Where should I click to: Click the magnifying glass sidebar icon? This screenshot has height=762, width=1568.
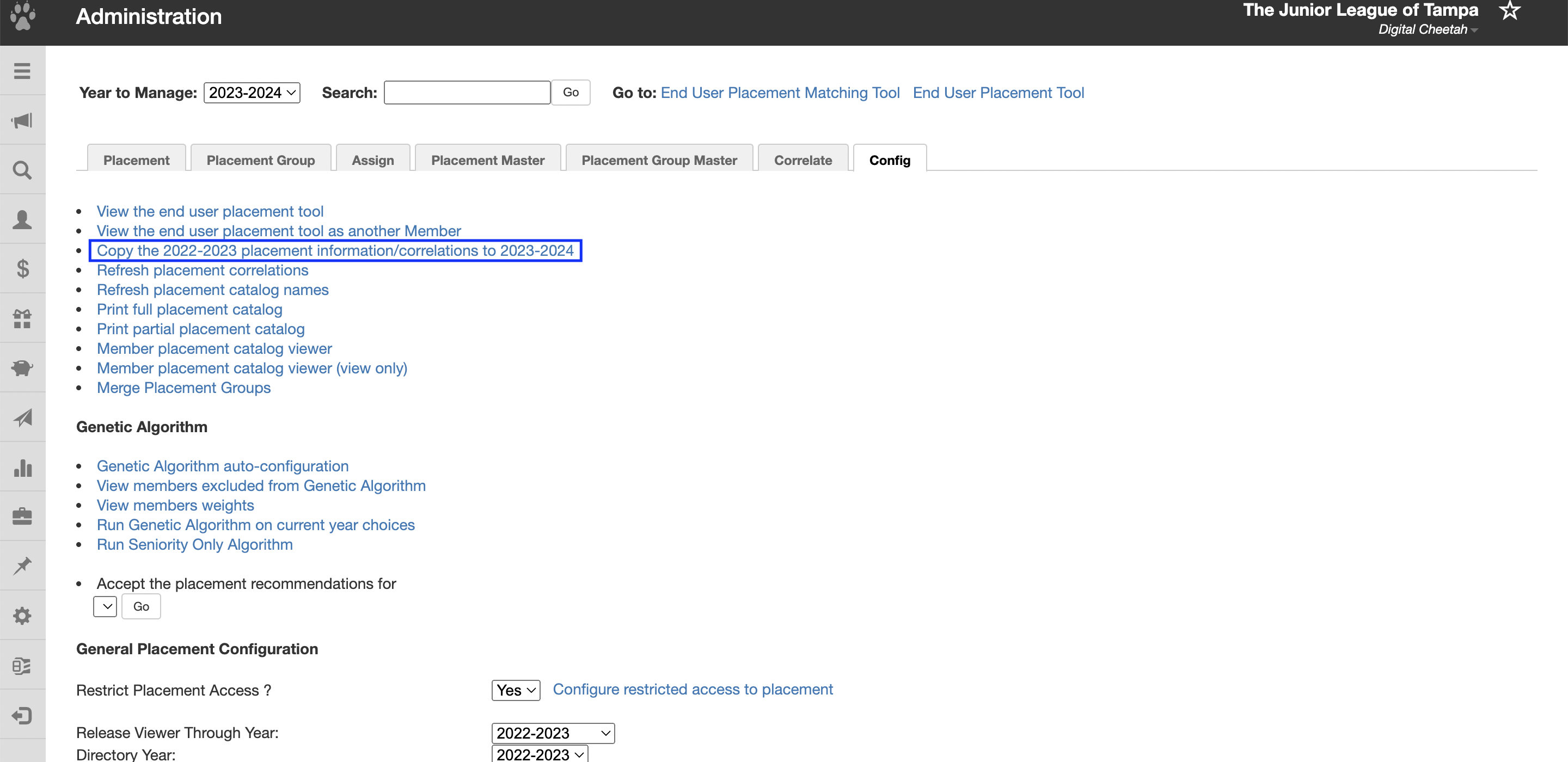pyautogui.click(x=22, y=170)
